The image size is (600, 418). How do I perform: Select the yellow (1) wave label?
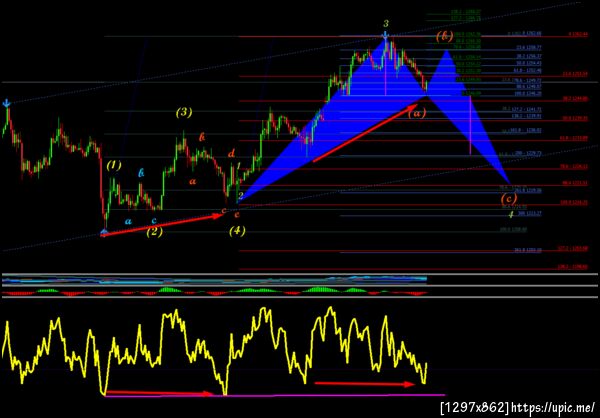114,165
